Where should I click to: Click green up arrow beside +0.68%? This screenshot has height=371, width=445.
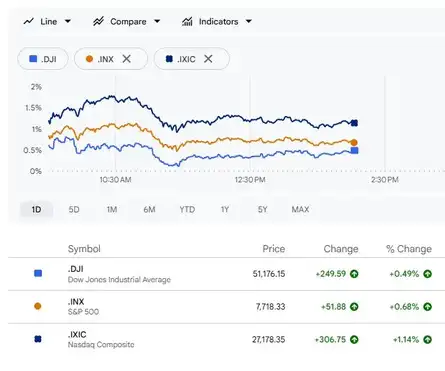point(428,307)
